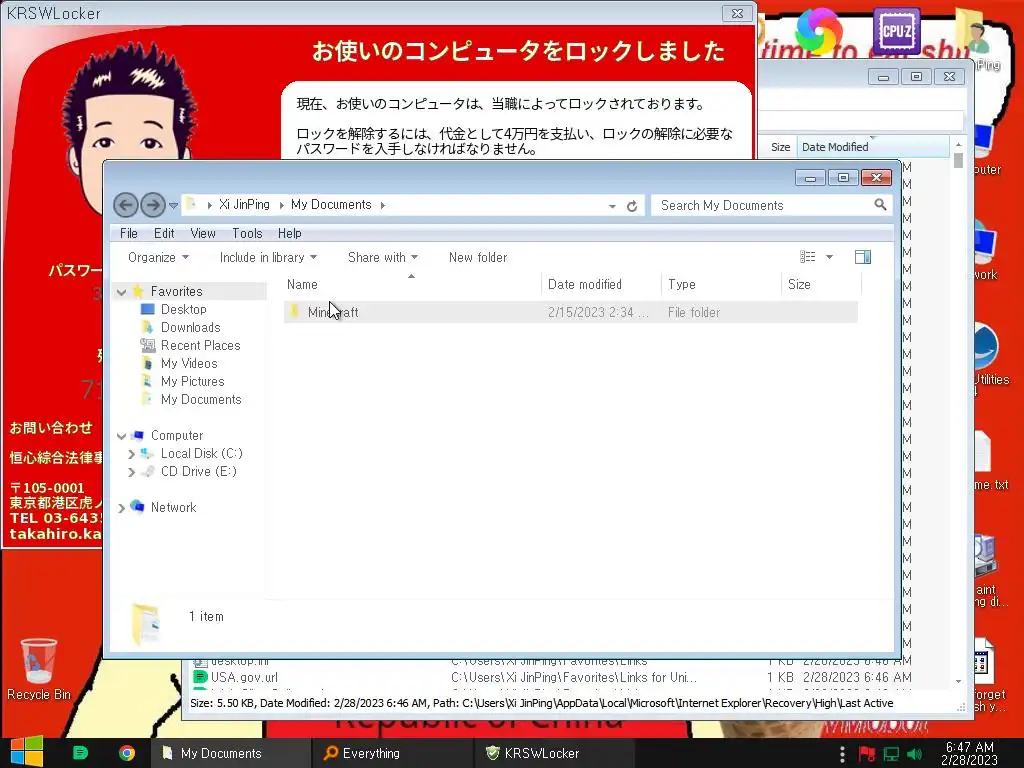1024x768 pixels.
Task: Open the Tools menu
Action: (247, 233)
